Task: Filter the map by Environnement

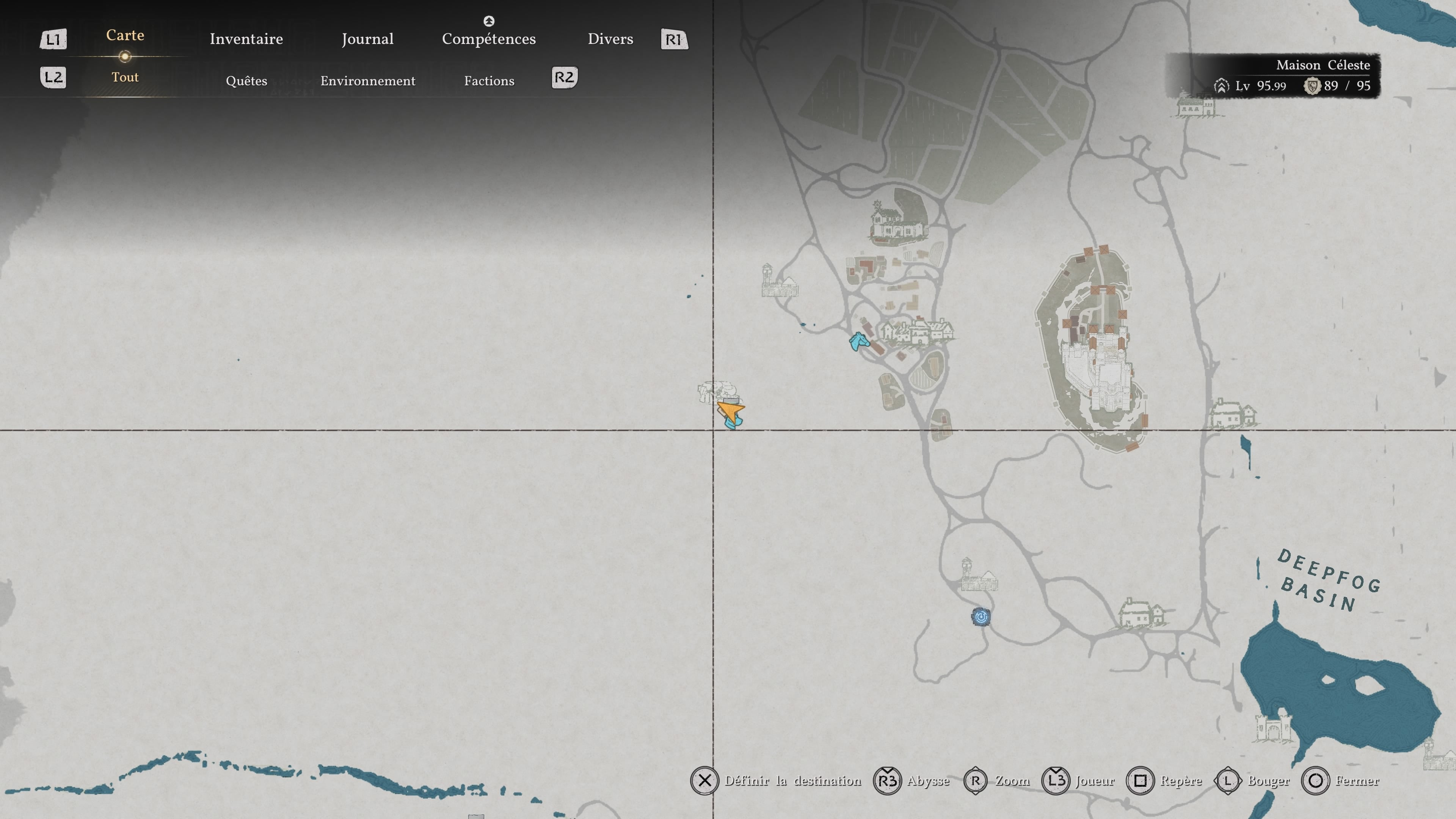Action: tap(368, 81)
